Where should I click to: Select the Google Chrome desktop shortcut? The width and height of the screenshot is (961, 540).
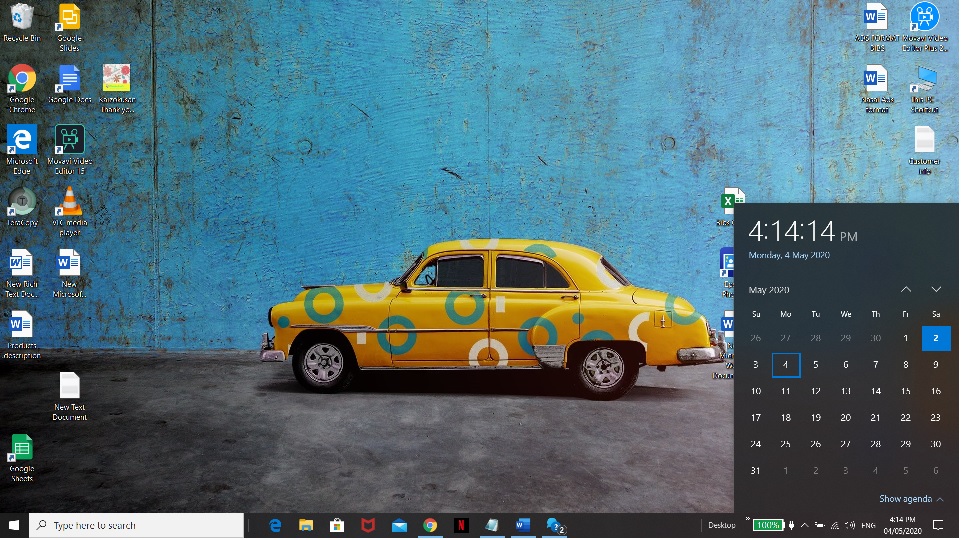click(x=21, y=89)
